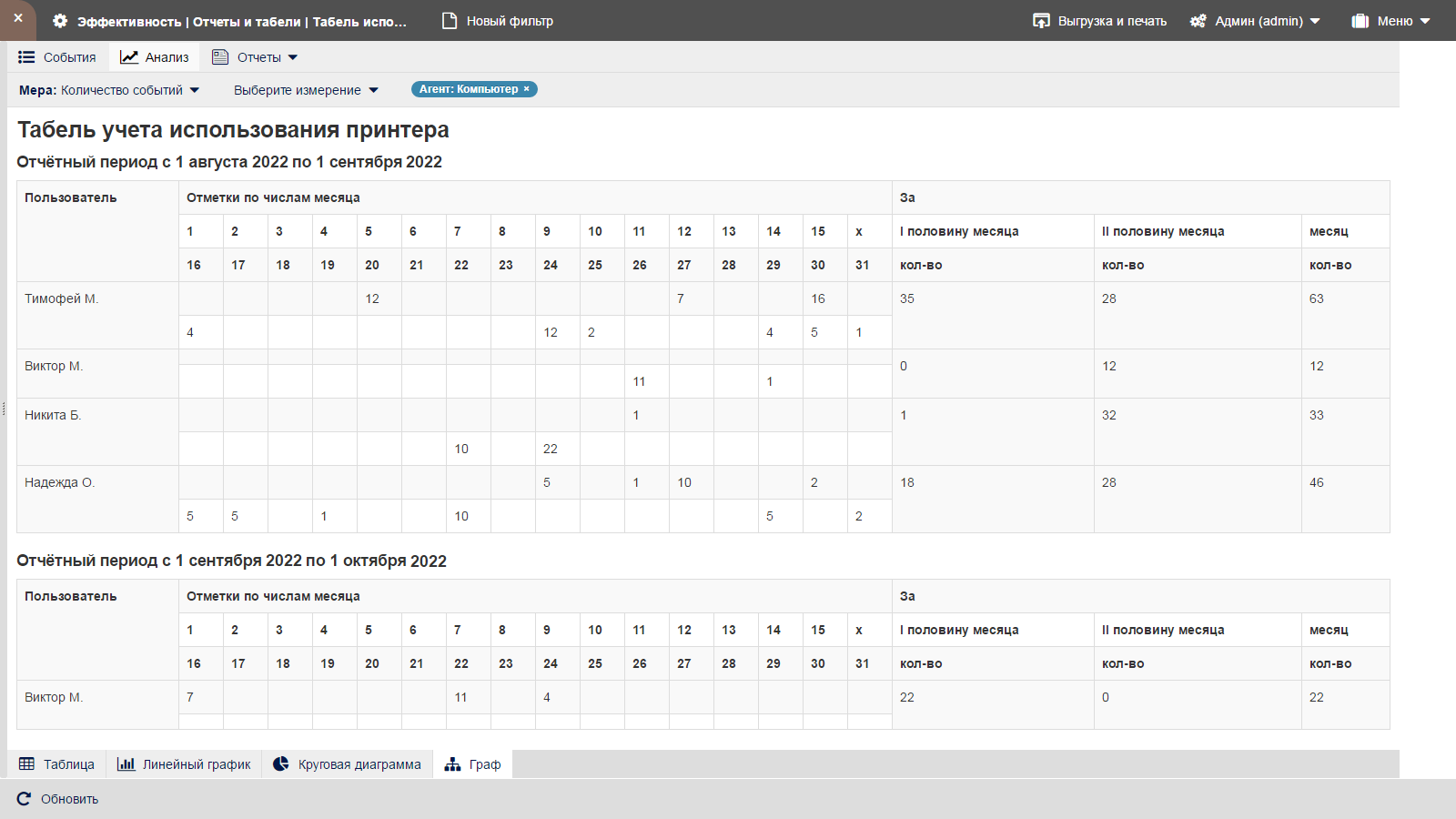Switch to the События tab
Image resolution: width=1456 pixels, height=819 pixels.
(57, 57)
